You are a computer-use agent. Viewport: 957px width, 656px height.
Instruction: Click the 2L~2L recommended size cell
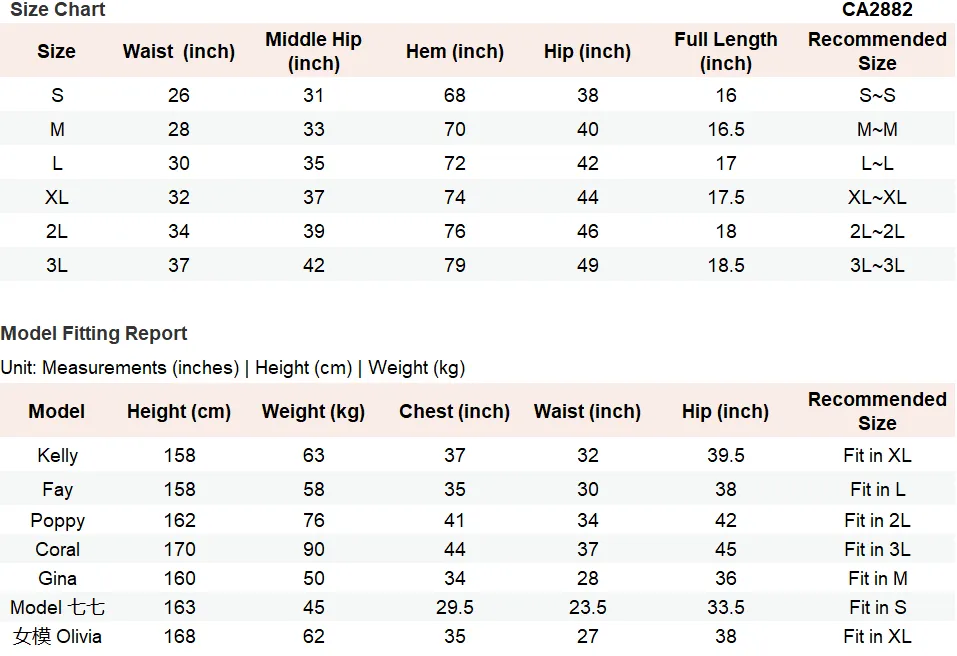click(x=877, y=231)
